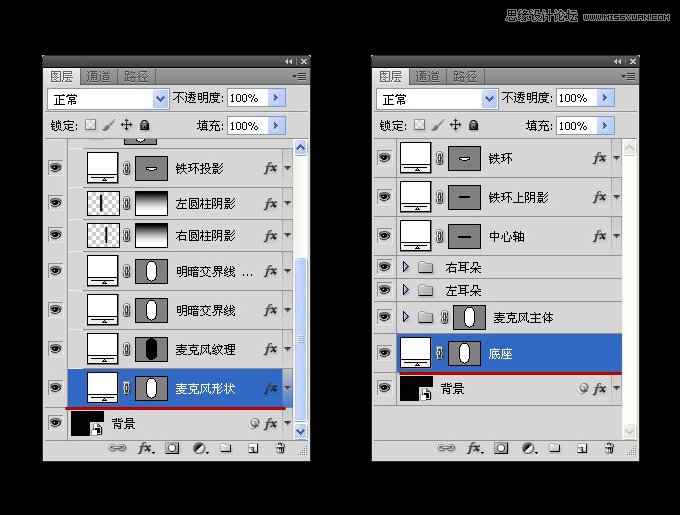Screen dimensions: 680x515
Task: Click link layers icon in right panel
Action: [x=446, y=448]
